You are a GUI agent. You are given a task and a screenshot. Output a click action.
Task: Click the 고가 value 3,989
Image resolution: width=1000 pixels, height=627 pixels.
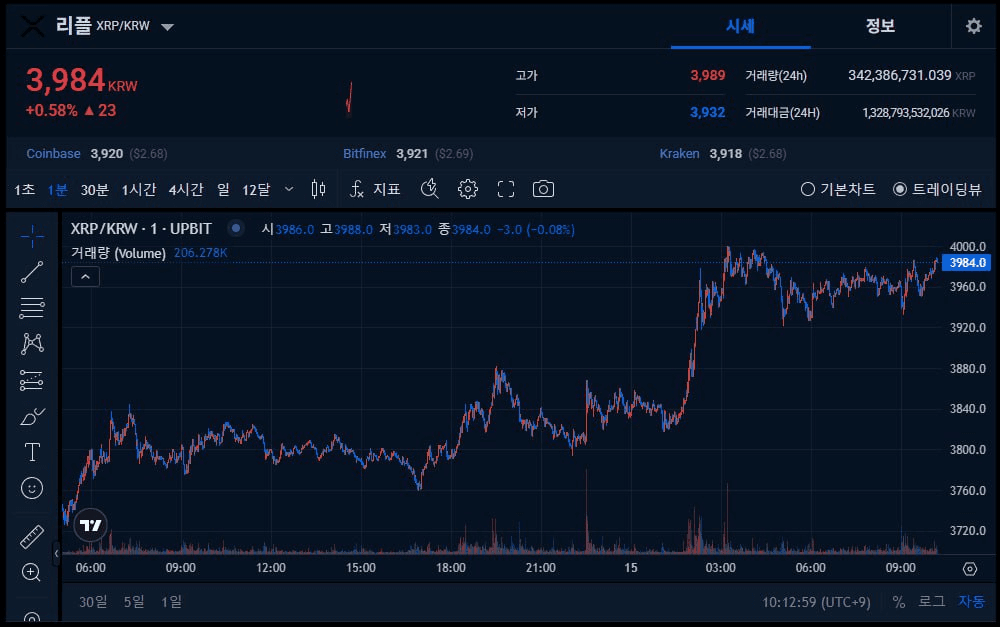coord(707,75)
